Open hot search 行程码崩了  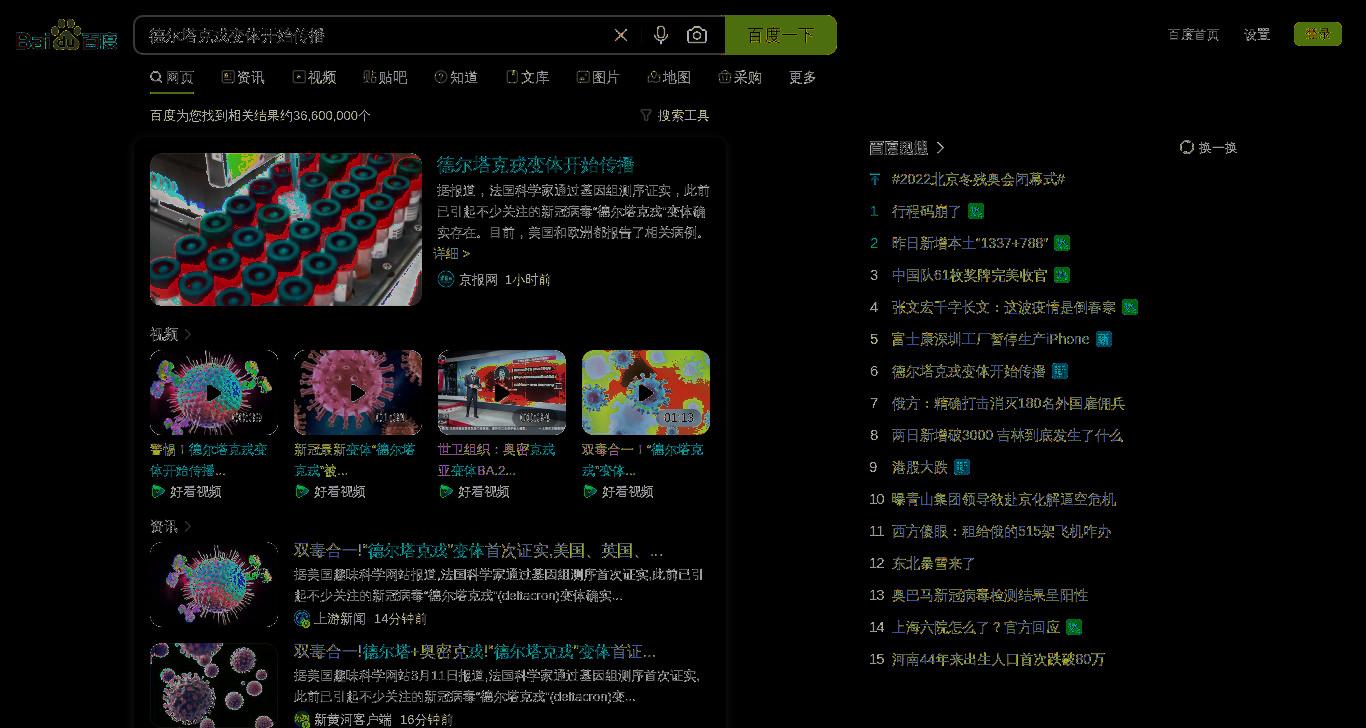click(x=926, y=211)
